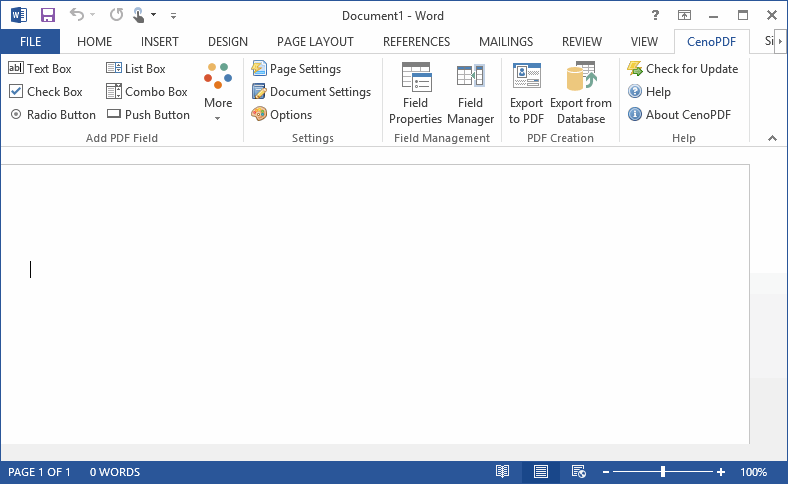Click the Word application icon
The width and height of the screenshot is (788, 484).
[x=19, y=15]
